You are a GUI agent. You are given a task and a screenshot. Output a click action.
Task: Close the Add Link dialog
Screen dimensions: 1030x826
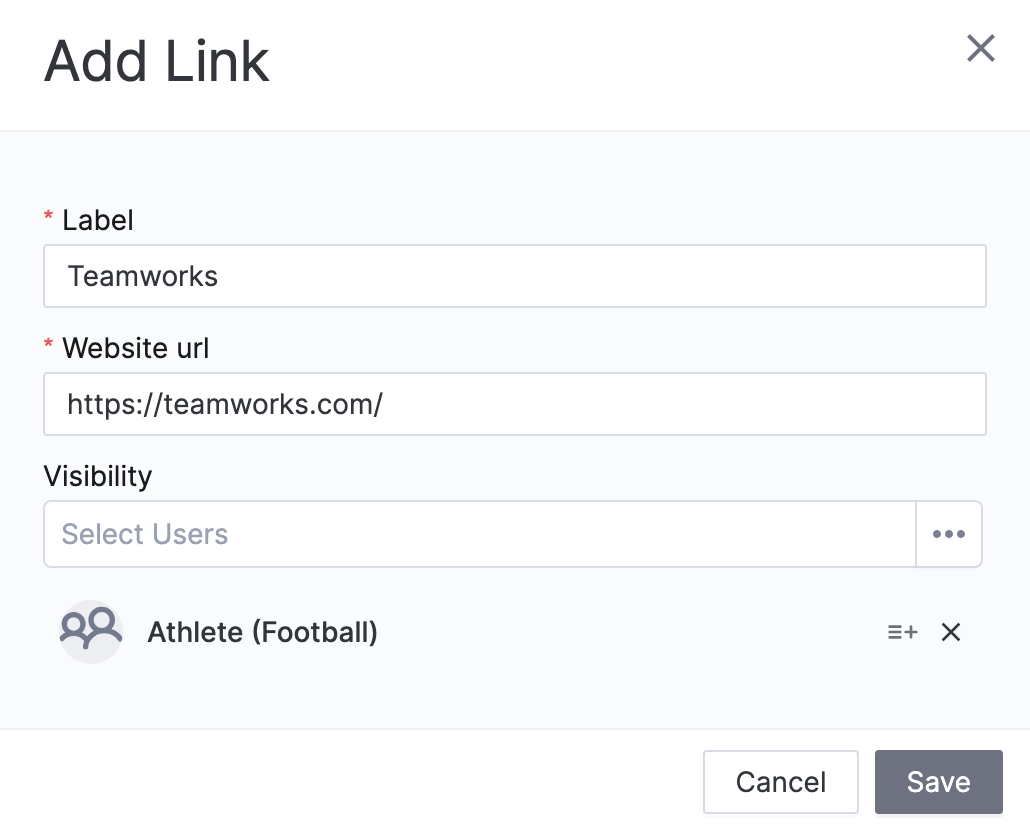(980, 48)
